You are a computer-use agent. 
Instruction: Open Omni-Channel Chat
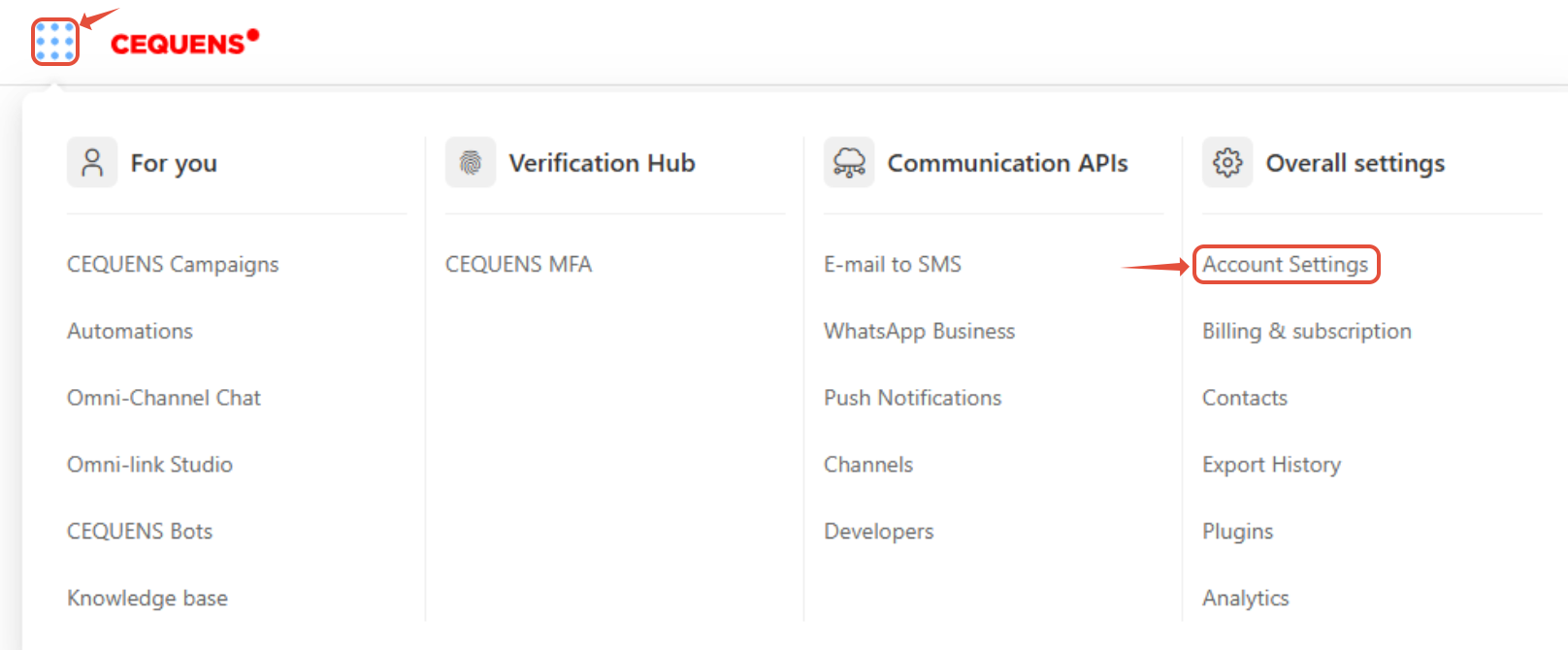[x=164, y=398]
